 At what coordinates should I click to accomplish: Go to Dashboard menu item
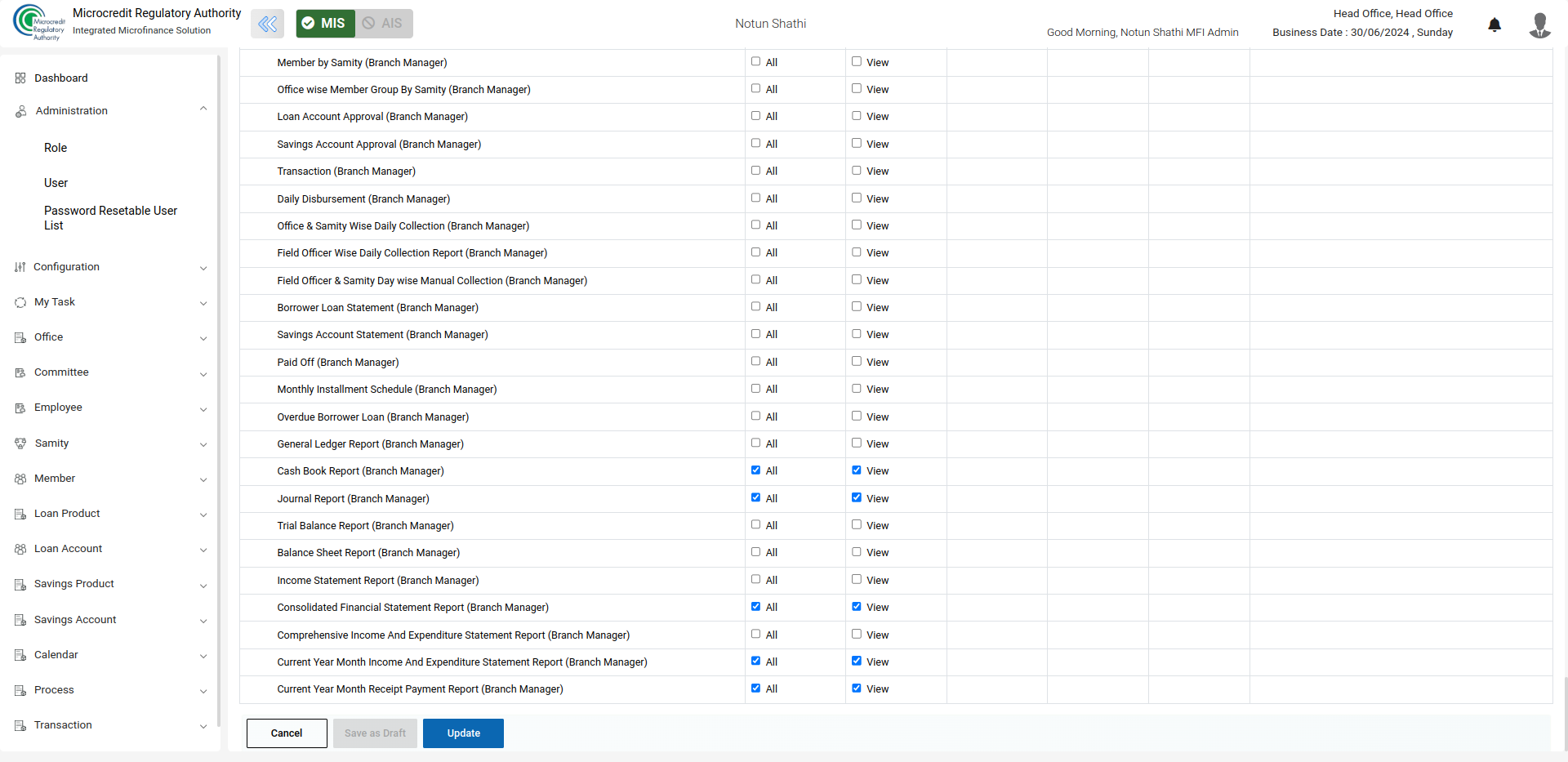coord(61,78)
